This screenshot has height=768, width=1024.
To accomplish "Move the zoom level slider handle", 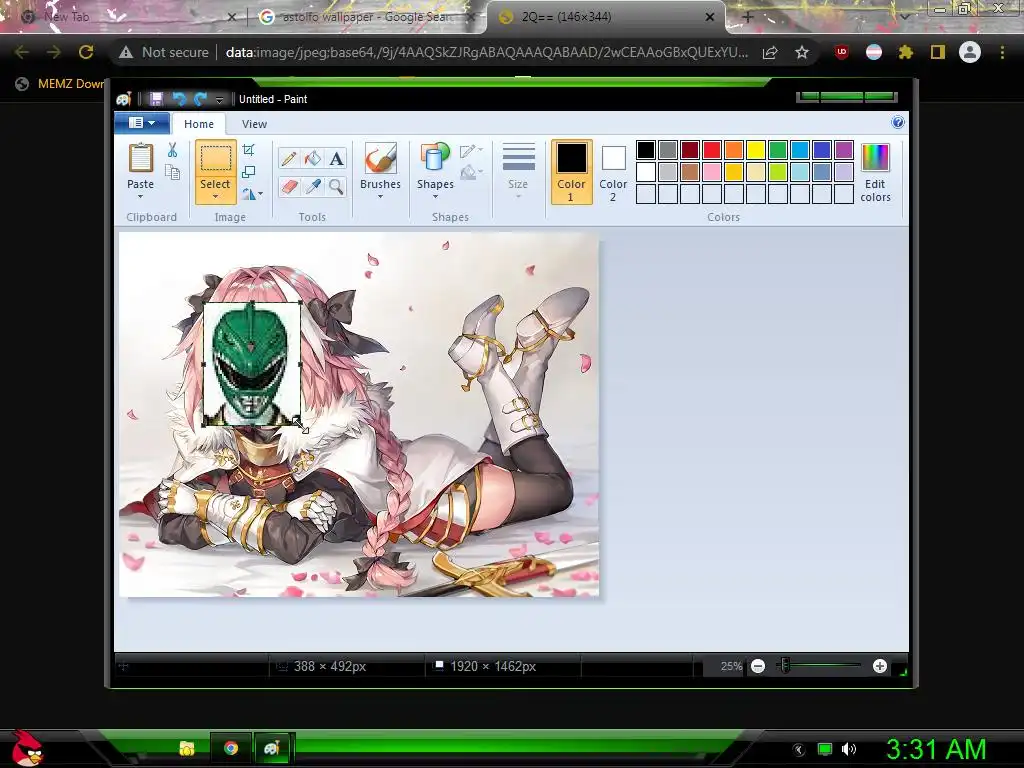I will 785,665.
